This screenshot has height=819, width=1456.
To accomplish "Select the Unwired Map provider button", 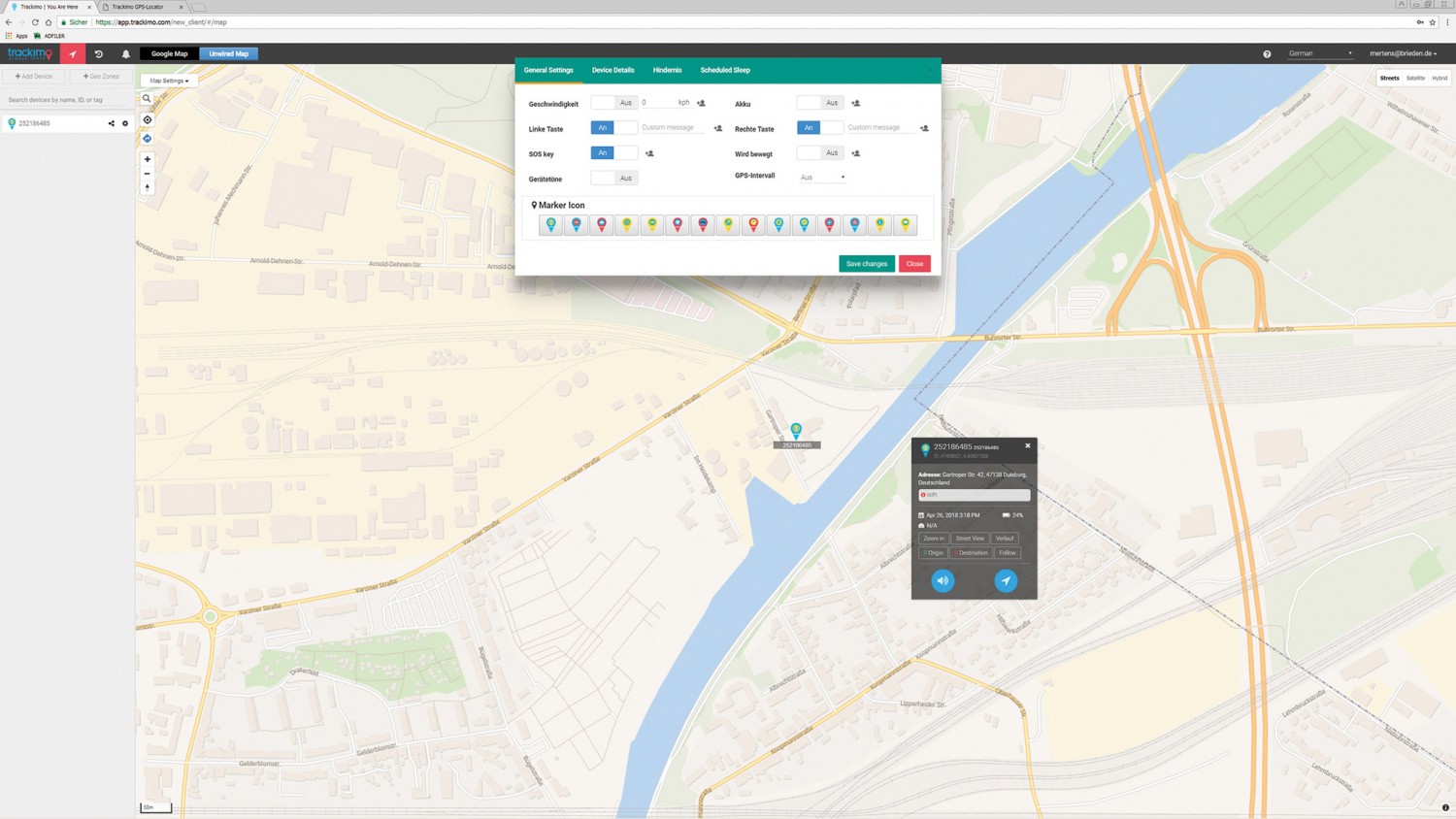I will [229, 54].
